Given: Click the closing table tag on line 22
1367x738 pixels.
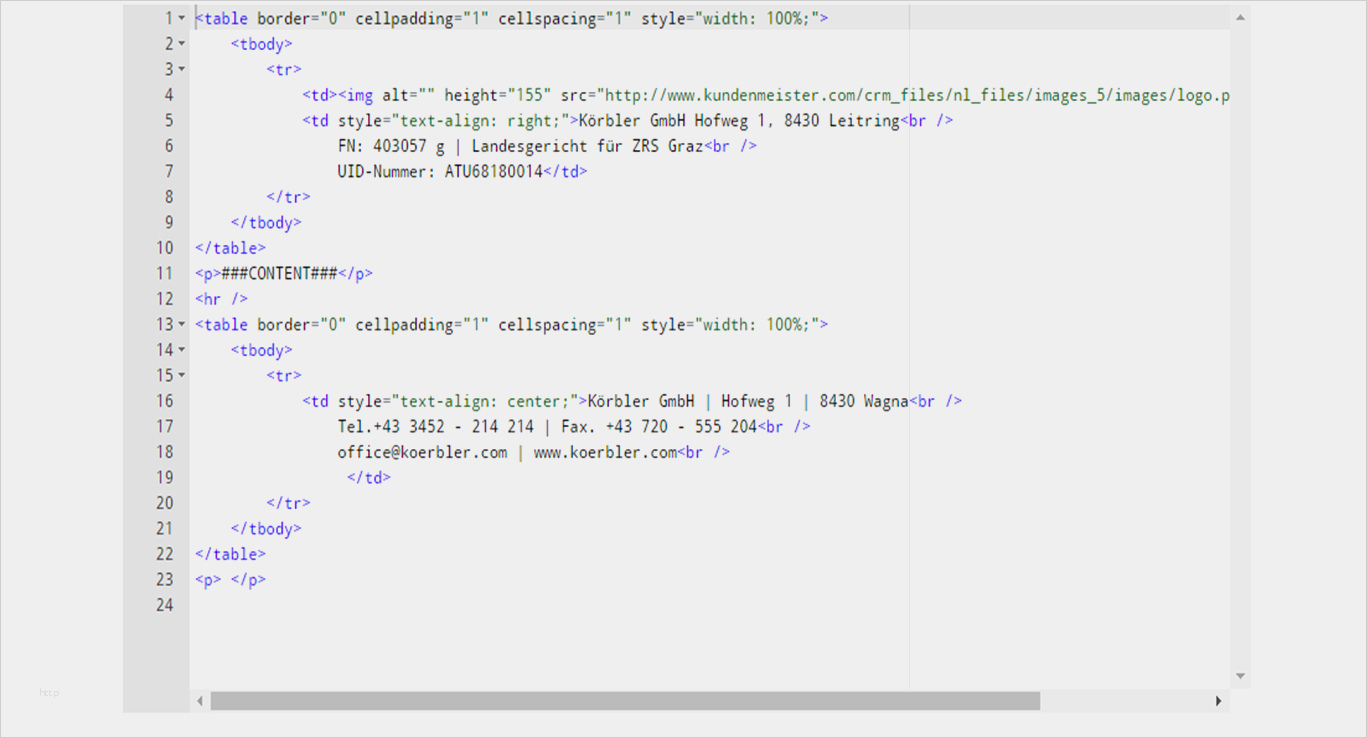Looking at the screenshot, I should [x=230, y=554].
